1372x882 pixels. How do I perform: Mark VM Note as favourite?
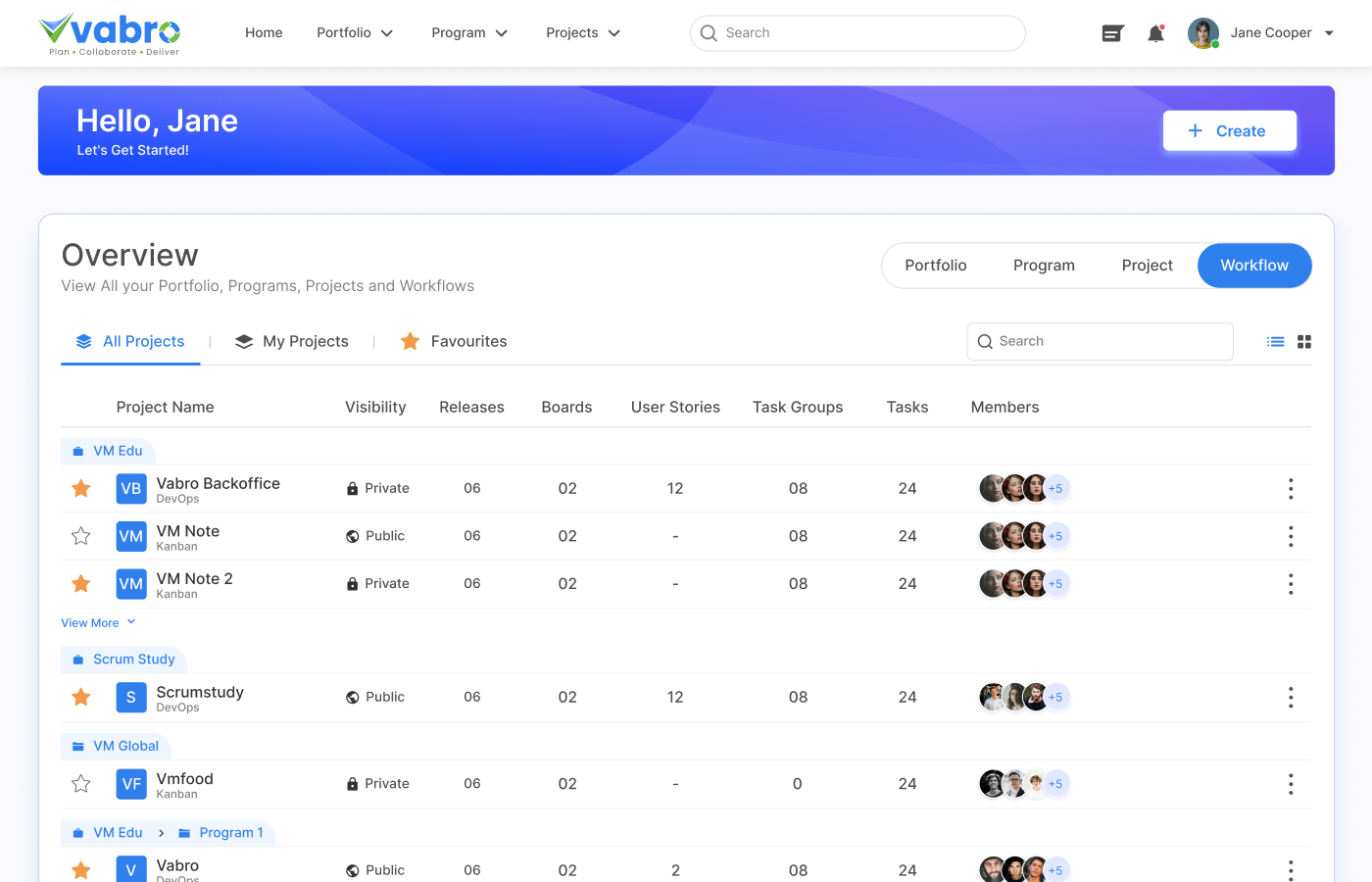[x=81, y=536]
